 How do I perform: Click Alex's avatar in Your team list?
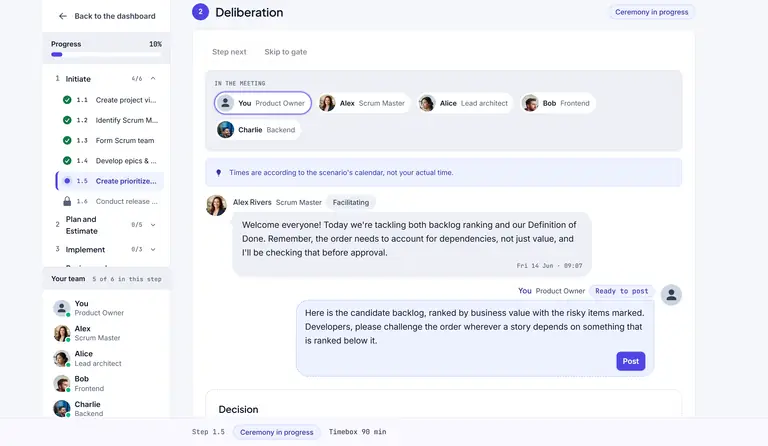click(x=62, y=333)
